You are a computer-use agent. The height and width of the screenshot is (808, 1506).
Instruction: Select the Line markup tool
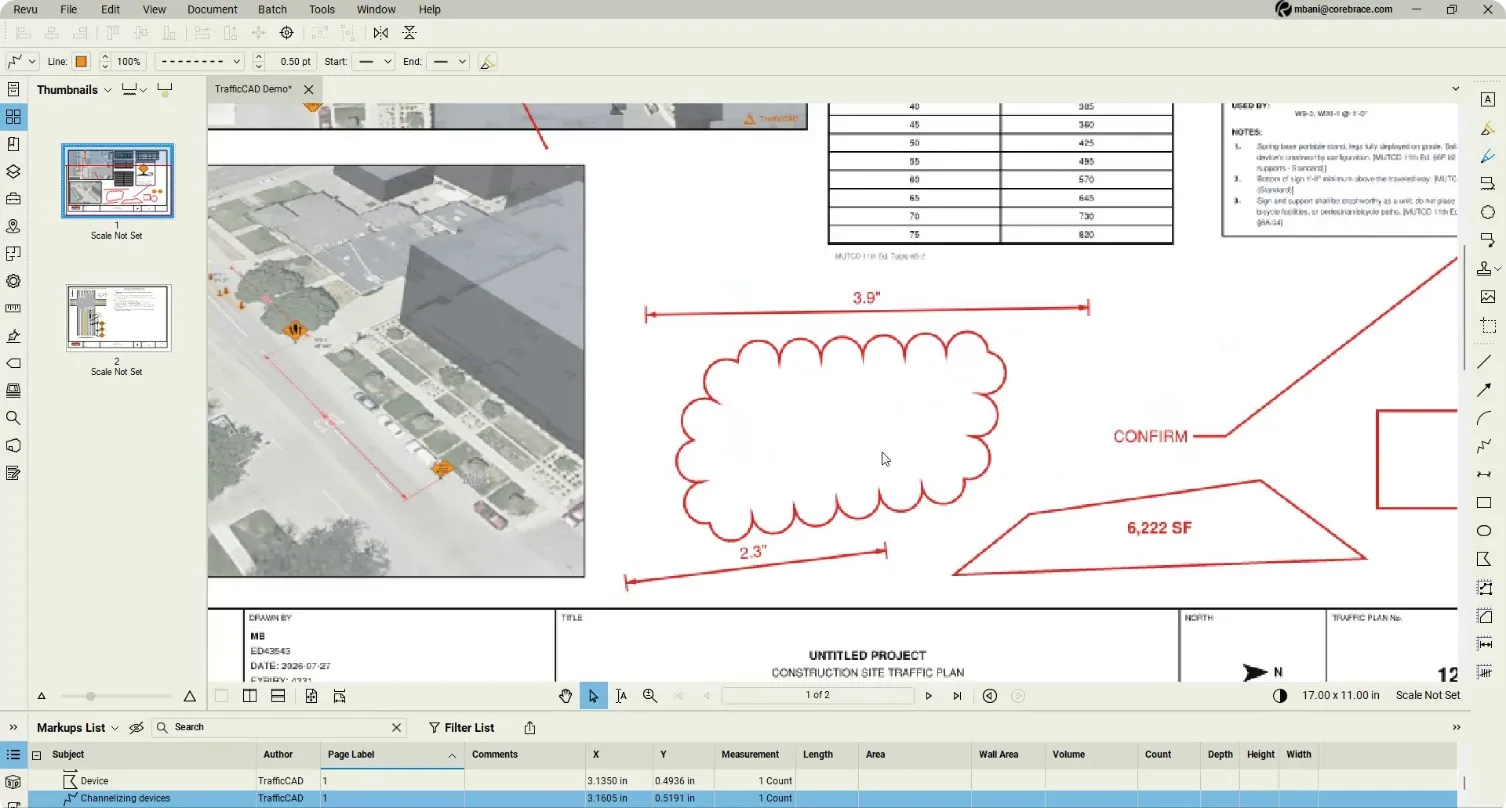[x=1485, y=361]
